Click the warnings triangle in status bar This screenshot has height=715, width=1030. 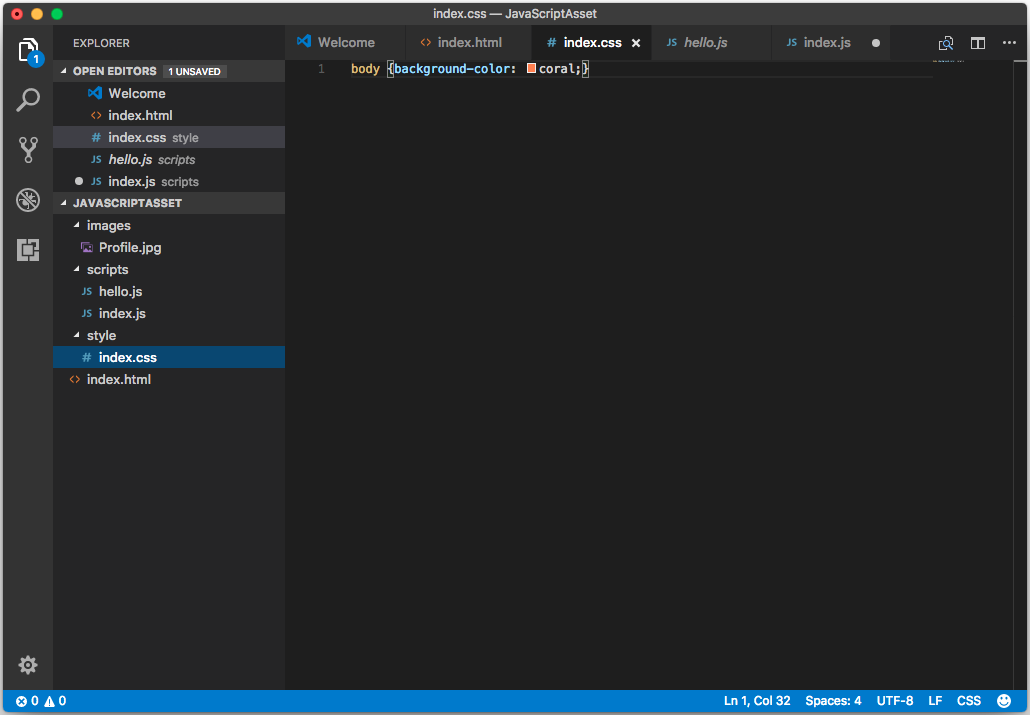pos(49,701)
